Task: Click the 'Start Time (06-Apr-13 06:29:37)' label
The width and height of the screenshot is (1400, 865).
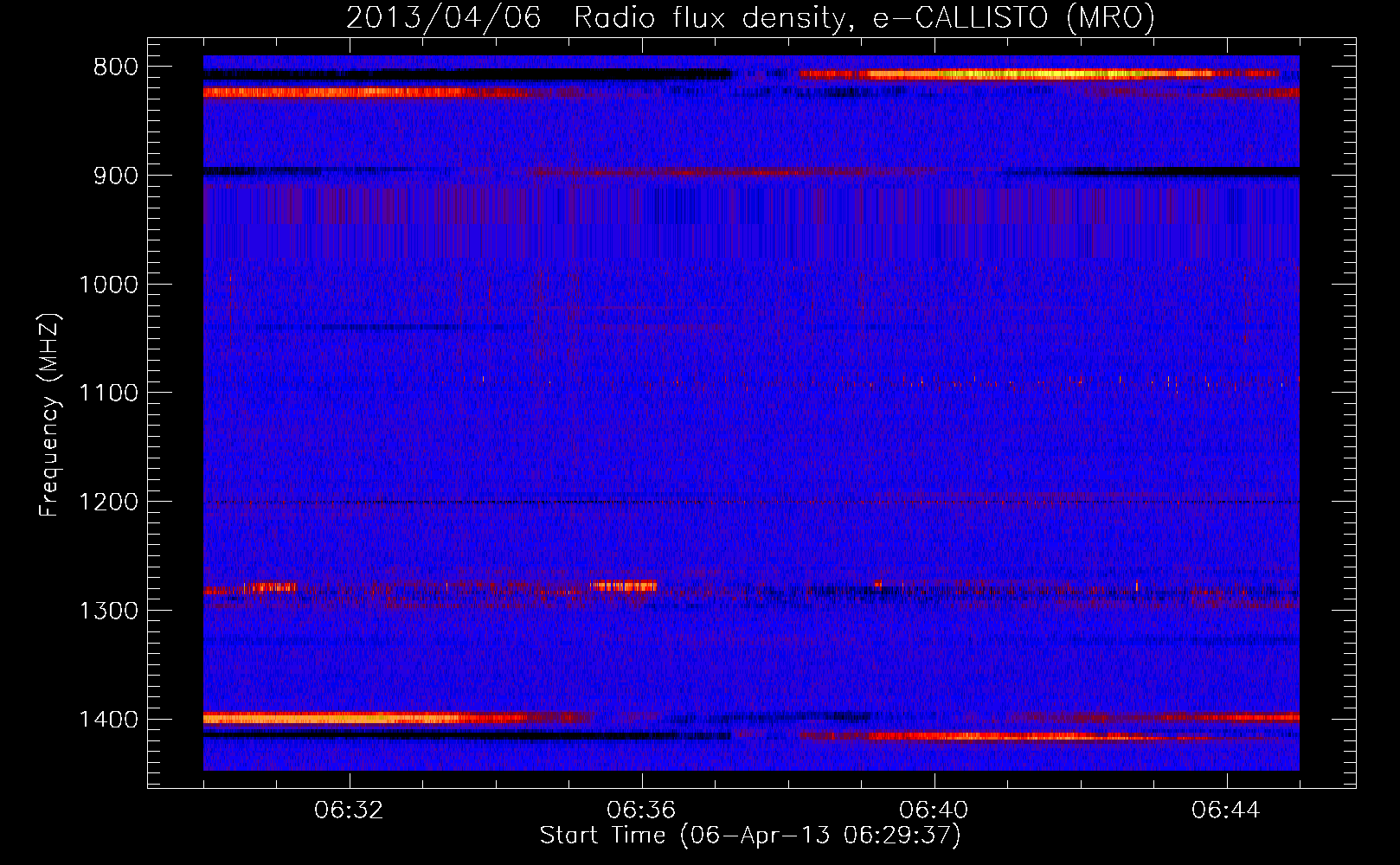Action: pyautogui.click(x=750, y=836)
